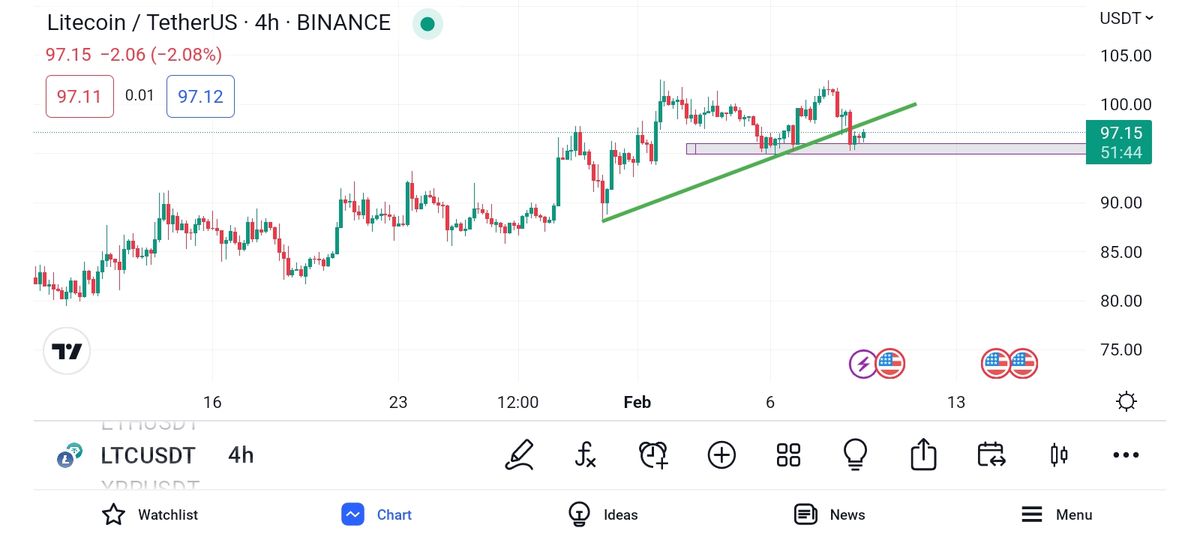The width and height of the screenshot is (1200, 540).
Task: Switch to the Watchlist tab
Action: (150, 515)
